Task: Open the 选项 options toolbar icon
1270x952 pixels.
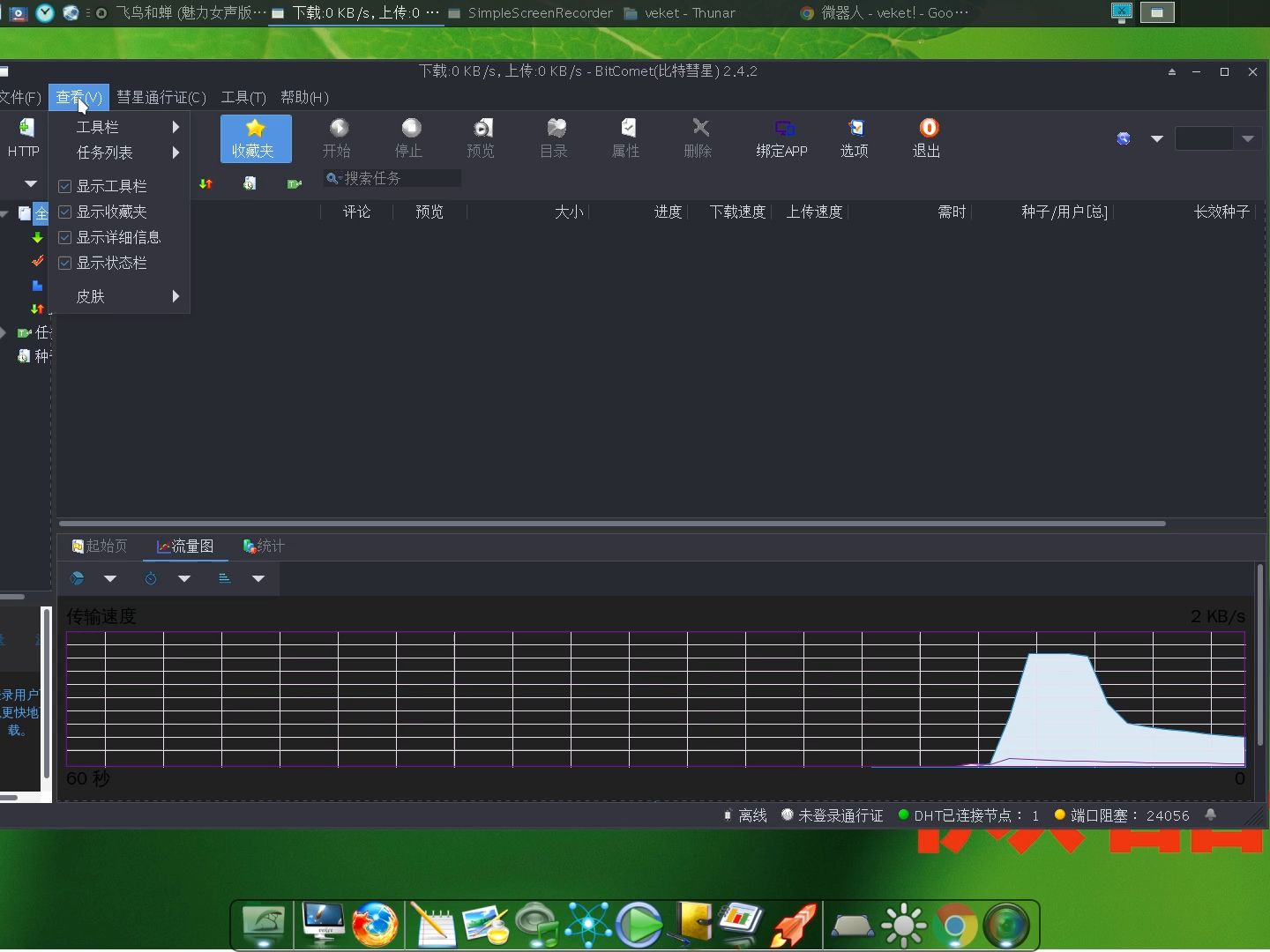Action: coord(855,138)
